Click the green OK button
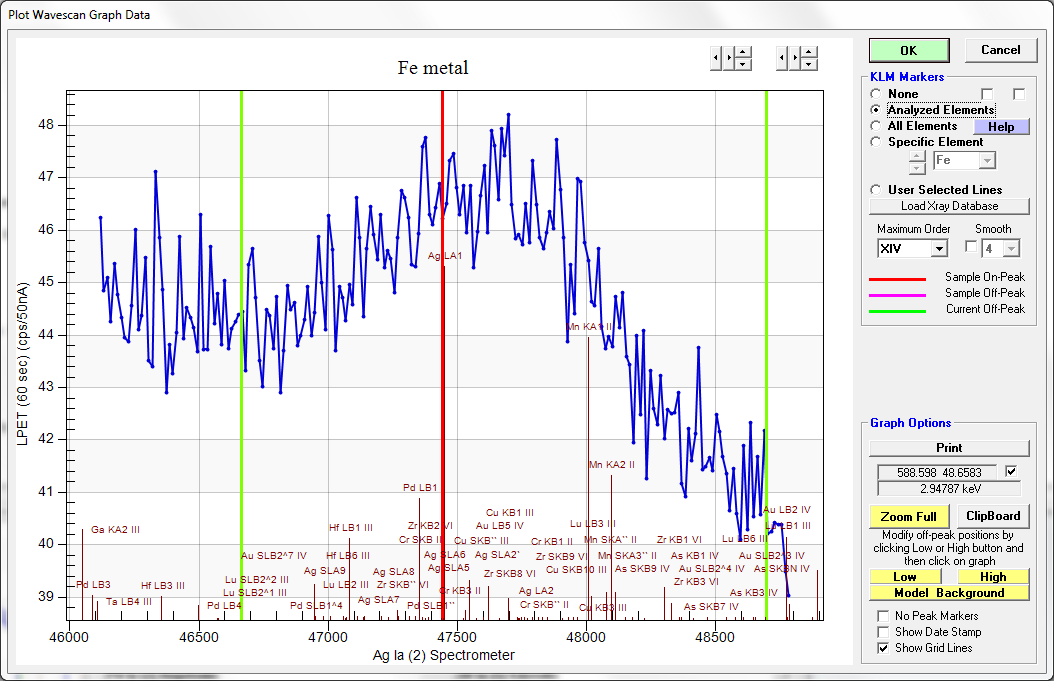 point(908,50)
